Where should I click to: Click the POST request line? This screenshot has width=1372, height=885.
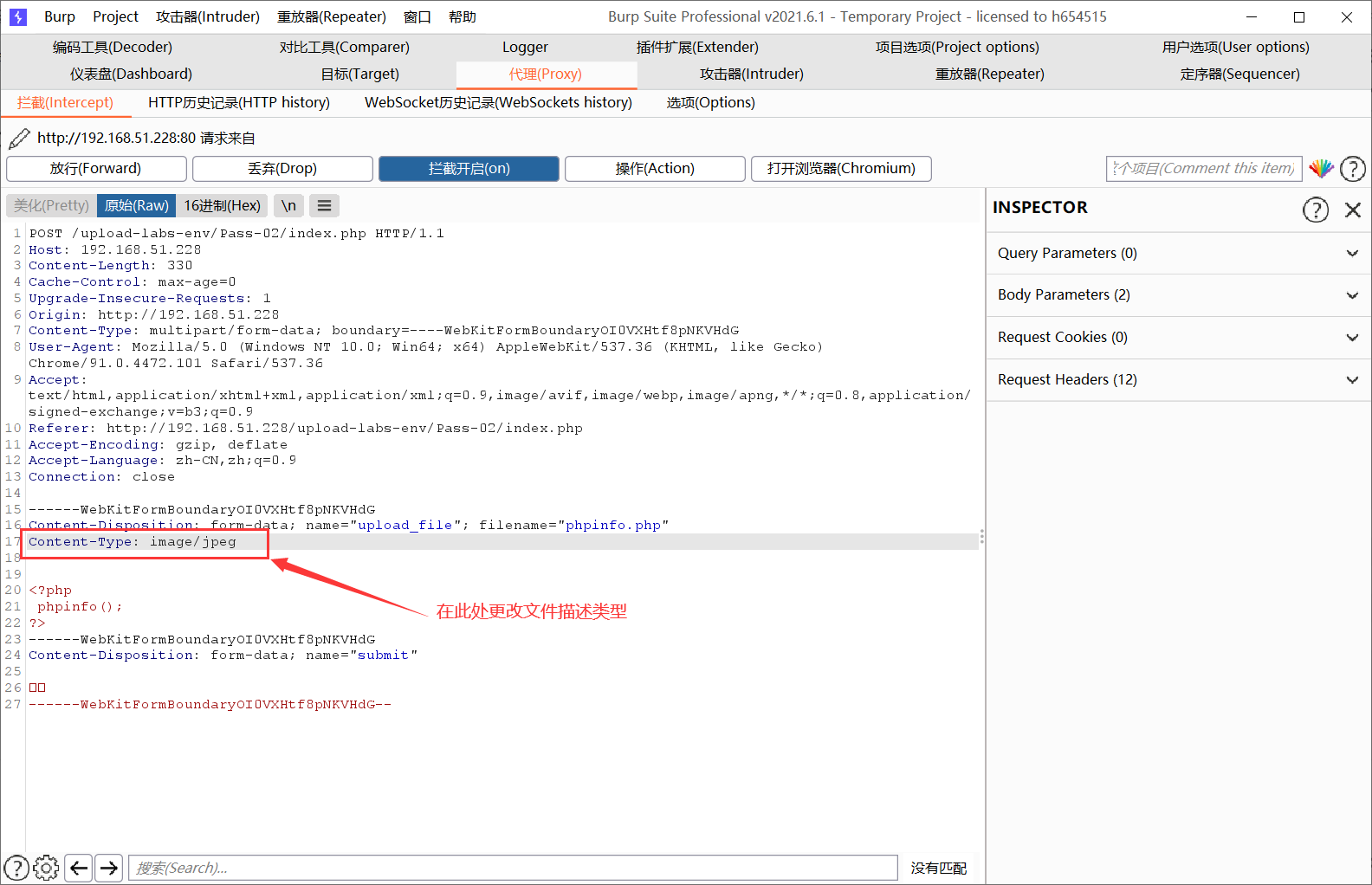coord(236,234)
